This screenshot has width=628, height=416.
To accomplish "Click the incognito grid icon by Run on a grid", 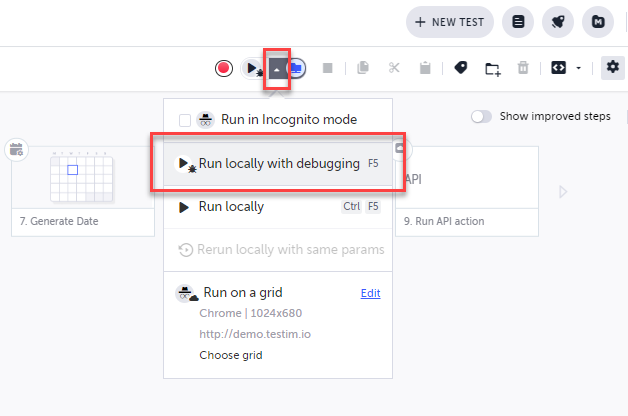I will click(x=186, y=293).
